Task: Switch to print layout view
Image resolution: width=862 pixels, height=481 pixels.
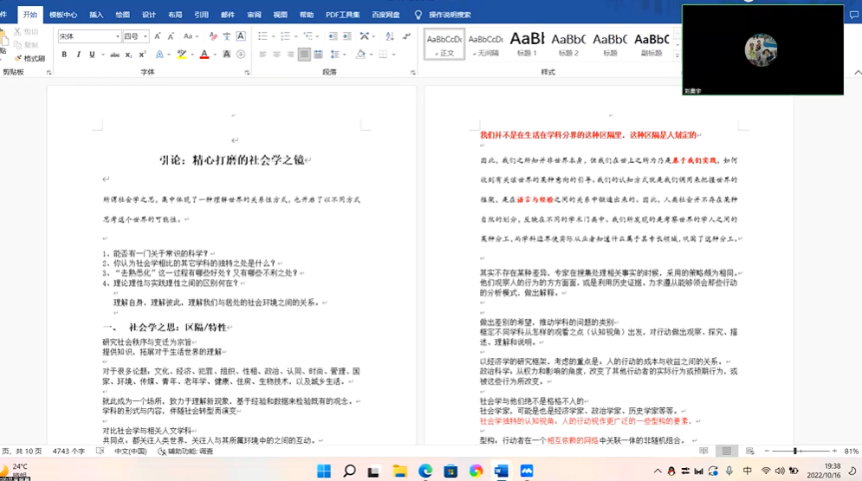Action: pos(726,451)
